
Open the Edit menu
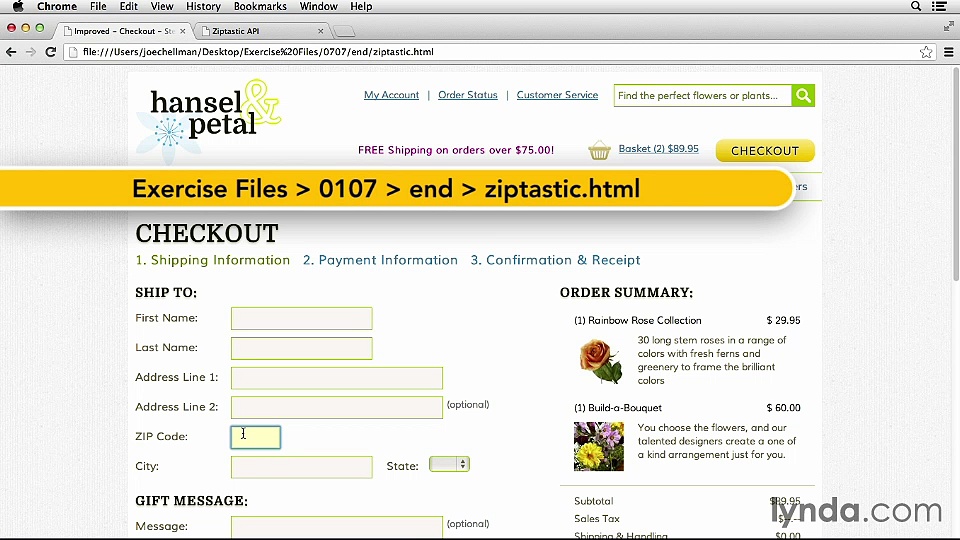pyautogui.click(x=129, y=6)
